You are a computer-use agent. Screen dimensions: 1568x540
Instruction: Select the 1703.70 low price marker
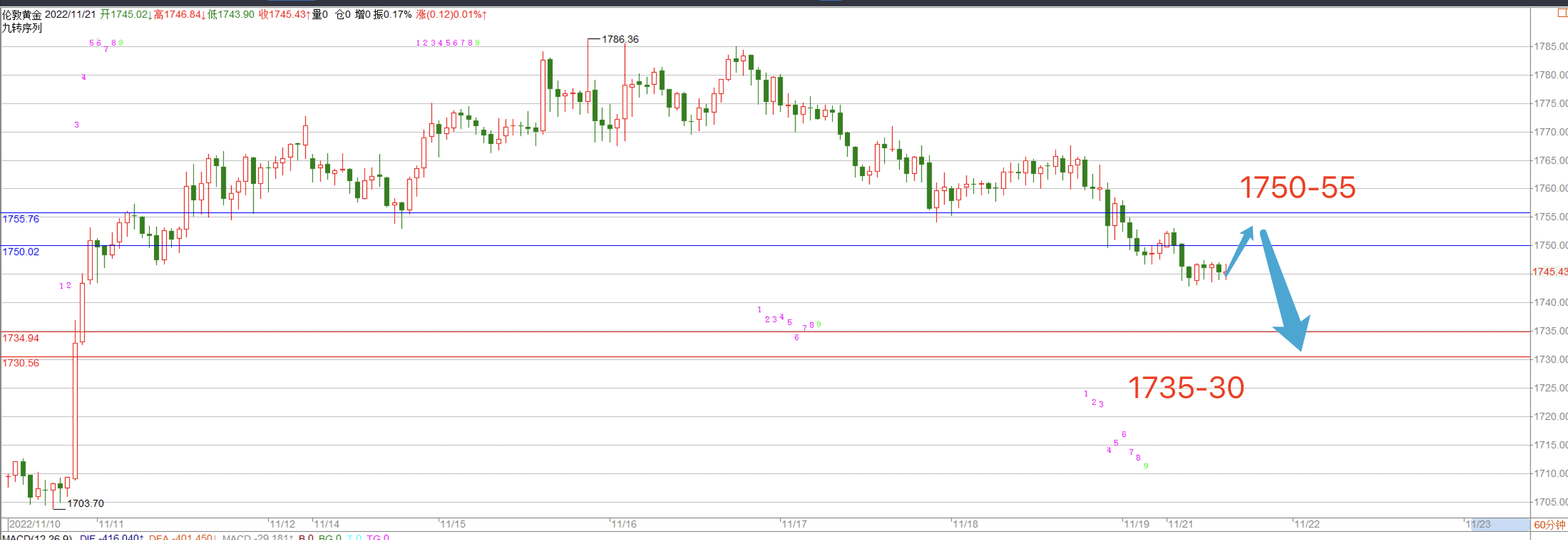click(x=86, y=503)
